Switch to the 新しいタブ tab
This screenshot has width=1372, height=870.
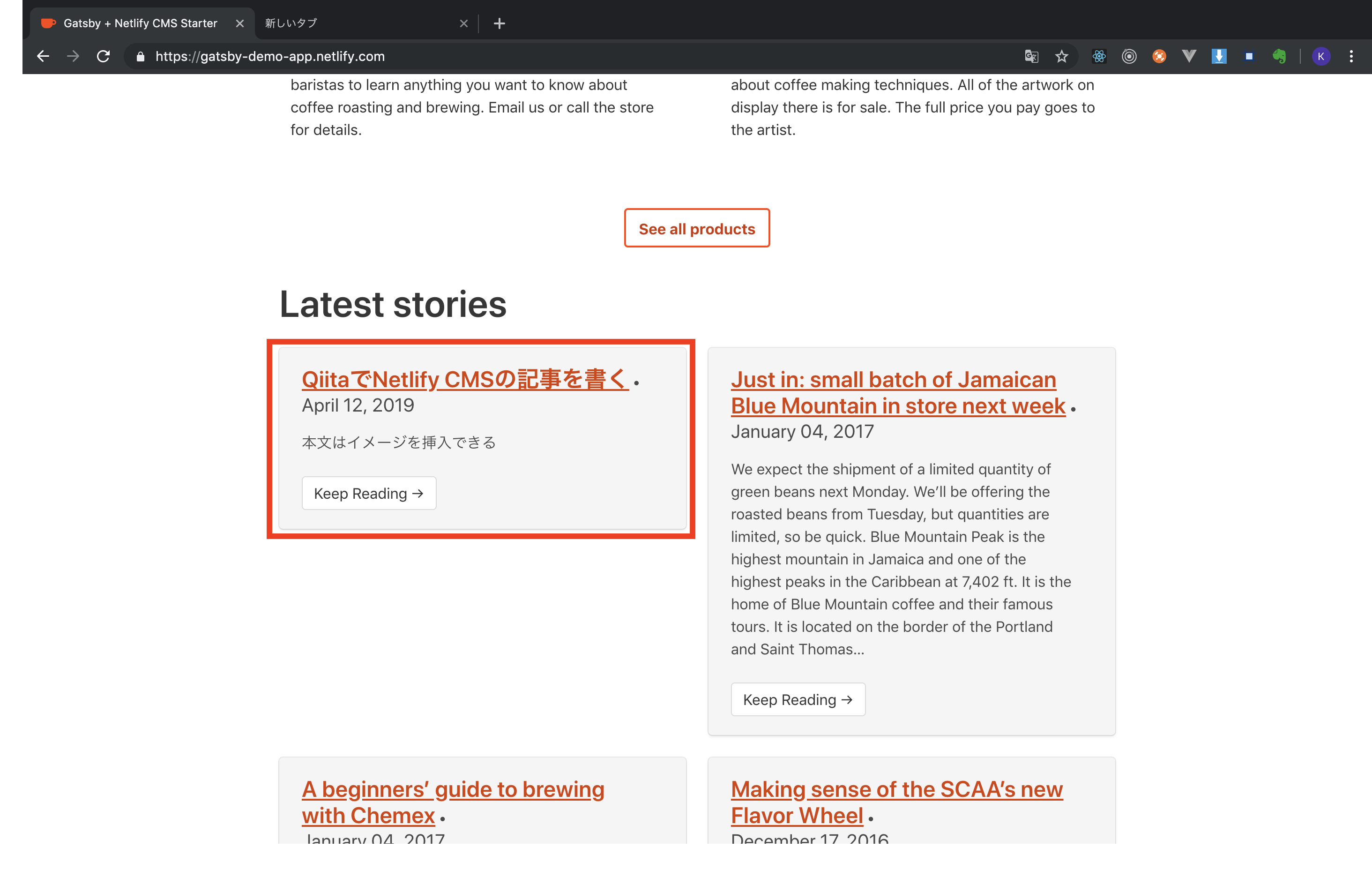click(x=353, y=23)
